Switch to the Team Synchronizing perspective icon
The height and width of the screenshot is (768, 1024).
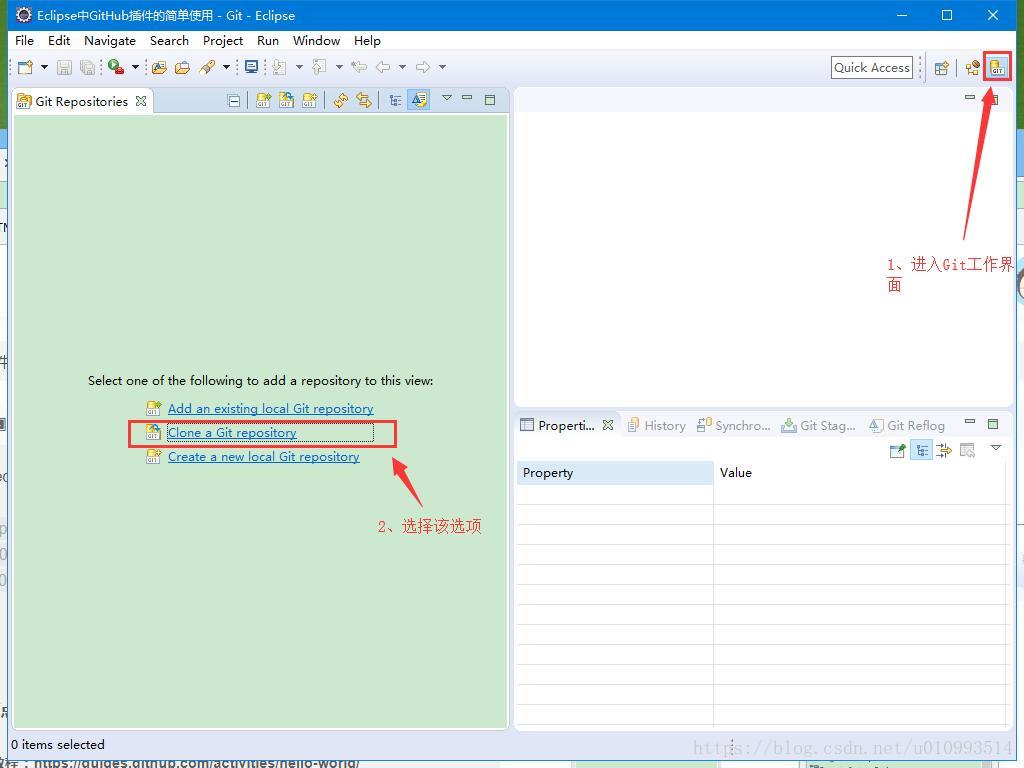(972, 68)
